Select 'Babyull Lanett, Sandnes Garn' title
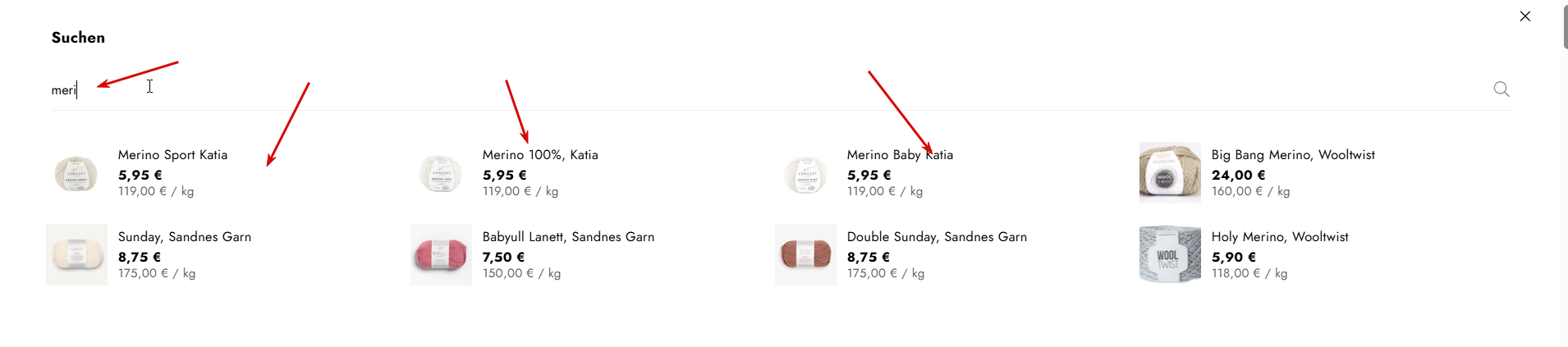 pos(568,237)
